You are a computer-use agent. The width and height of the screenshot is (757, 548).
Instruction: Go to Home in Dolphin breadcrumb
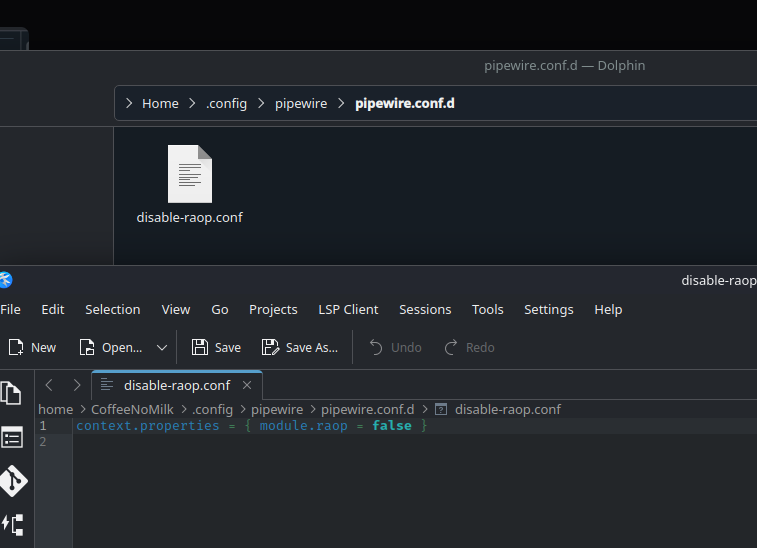[x=160, y=103]
